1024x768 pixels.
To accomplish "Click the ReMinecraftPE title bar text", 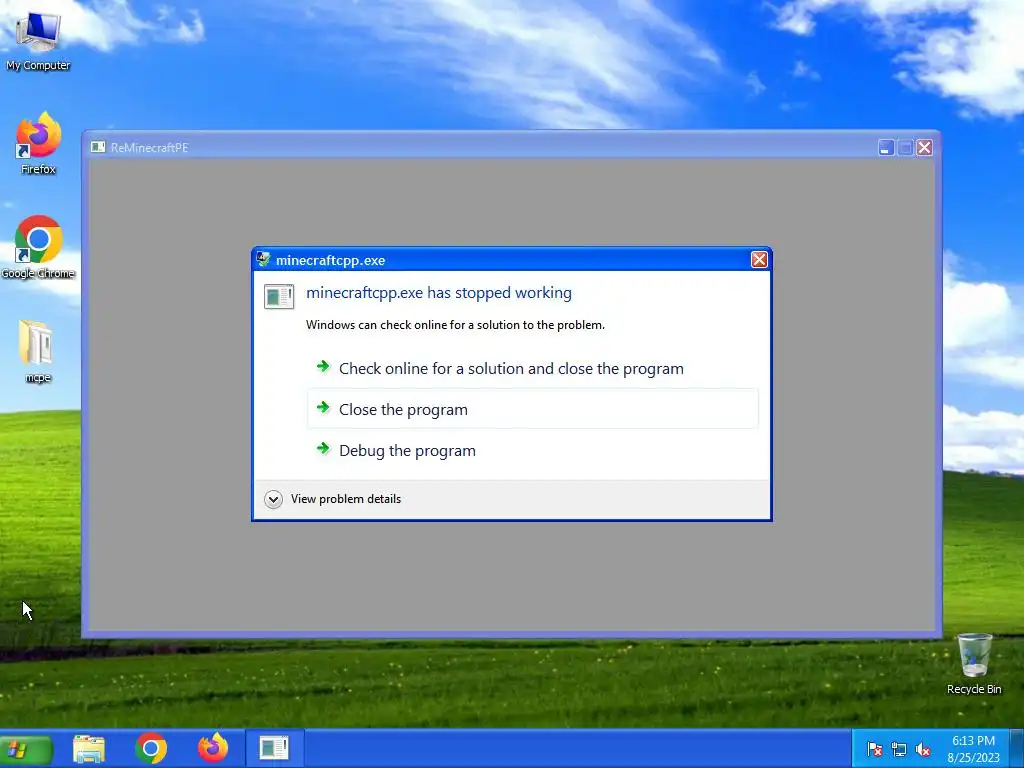I will pos(150,148).
